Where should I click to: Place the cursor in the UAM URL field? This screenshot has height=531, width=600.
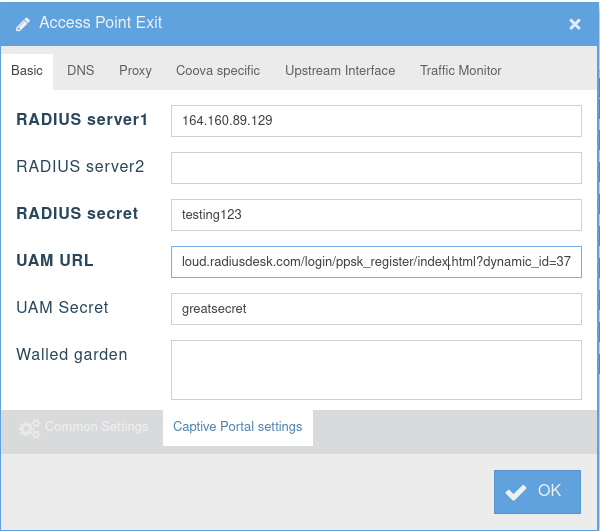[376, 262]
